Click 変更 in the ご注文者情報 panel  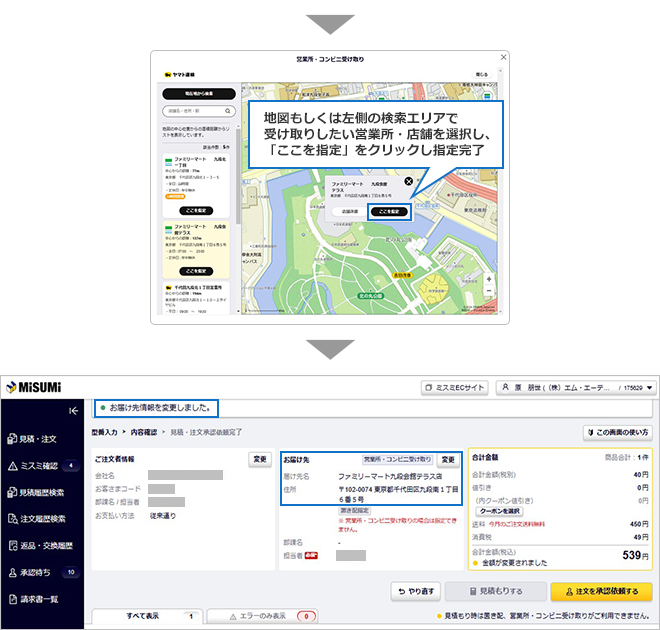(x=260, y=459)
